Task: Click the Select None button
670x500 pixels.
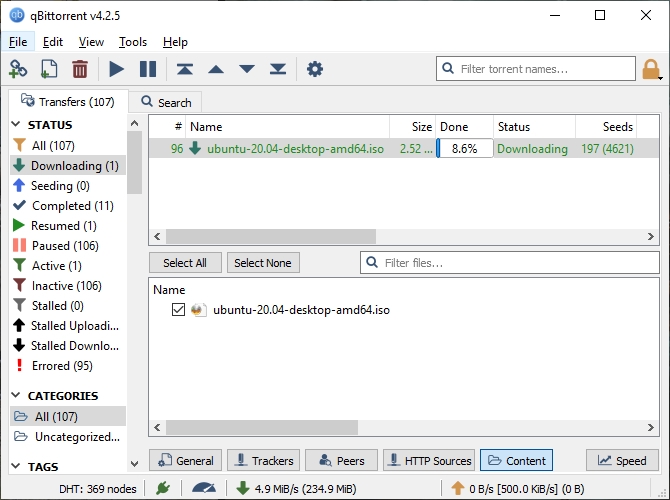Action: (x=263, y=263)
